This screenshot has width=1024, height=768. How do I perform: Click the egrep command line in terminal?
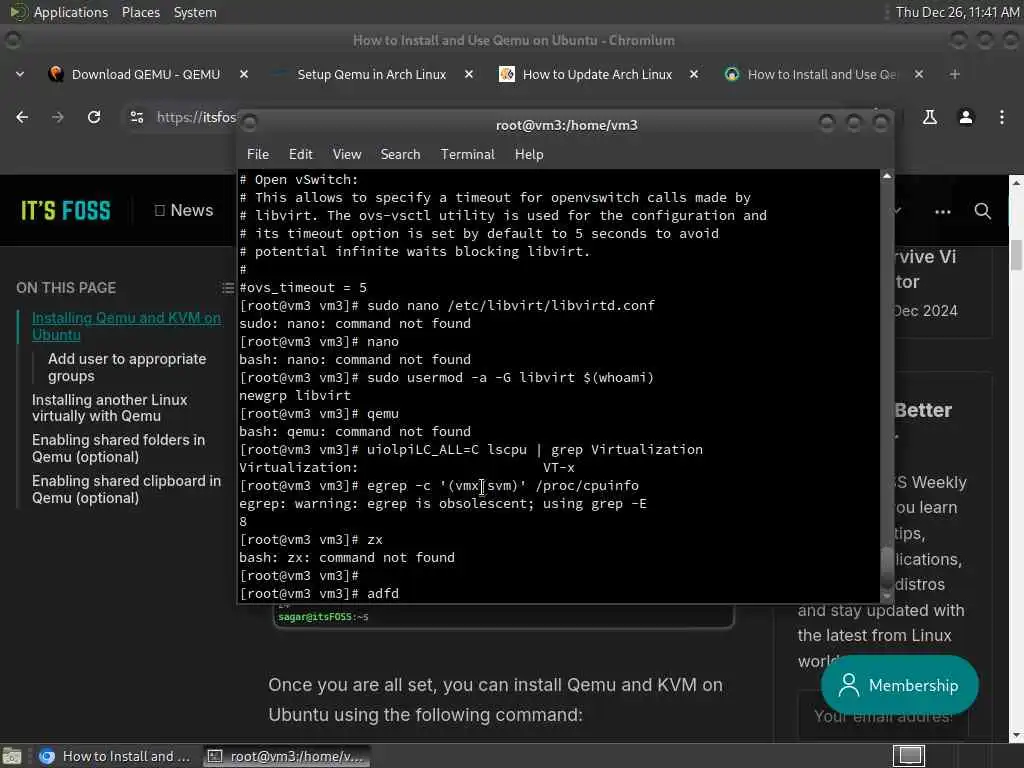point(439,486)
